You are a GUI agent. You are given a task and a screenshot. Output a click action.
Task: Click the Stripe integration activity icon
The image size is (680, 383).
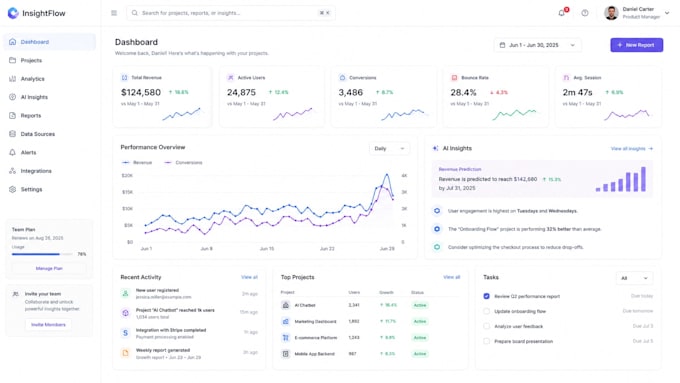tap(125, 333)
